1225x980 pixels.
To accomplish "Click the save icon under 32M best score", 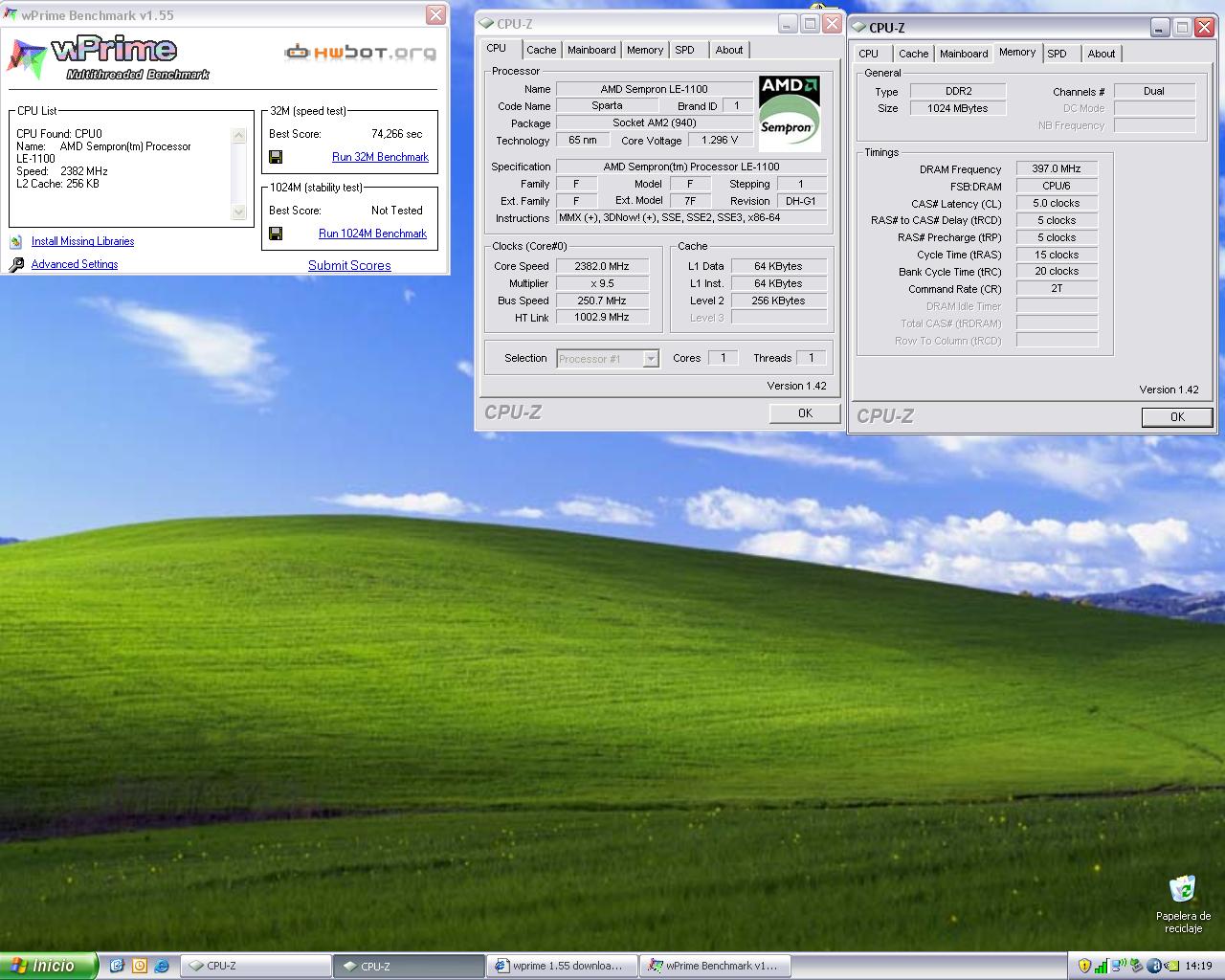I will 276,157.
